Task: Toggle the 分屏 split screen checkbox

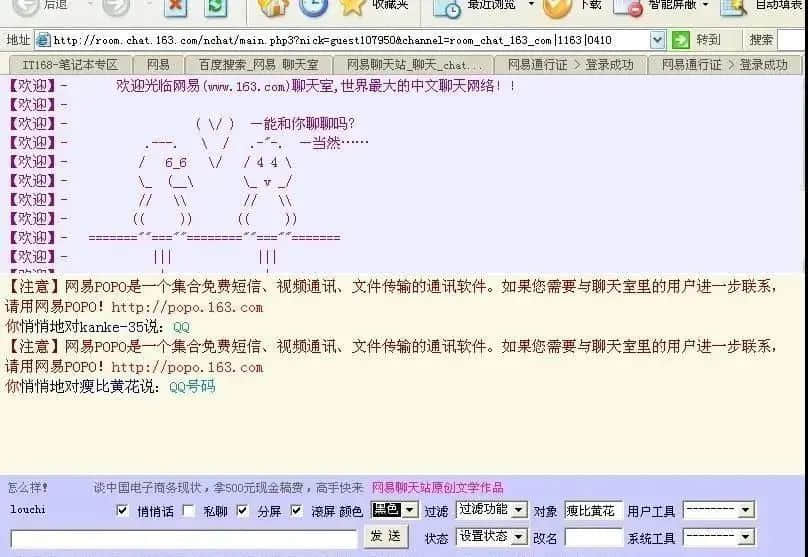Action: 242,511
